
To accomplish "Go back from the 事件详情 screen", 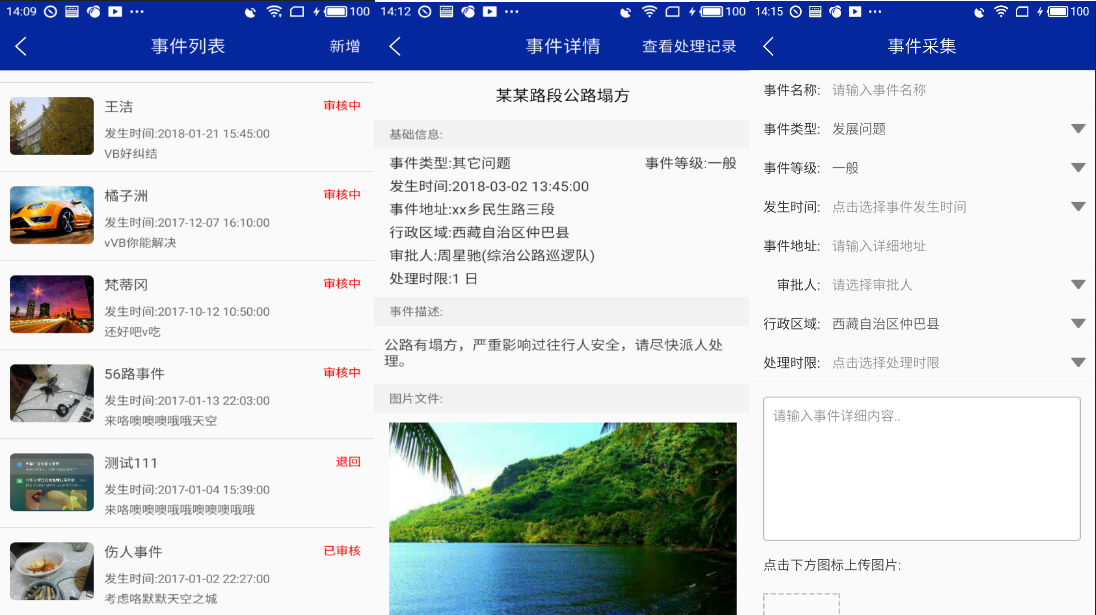I will [x=396, y=47].
